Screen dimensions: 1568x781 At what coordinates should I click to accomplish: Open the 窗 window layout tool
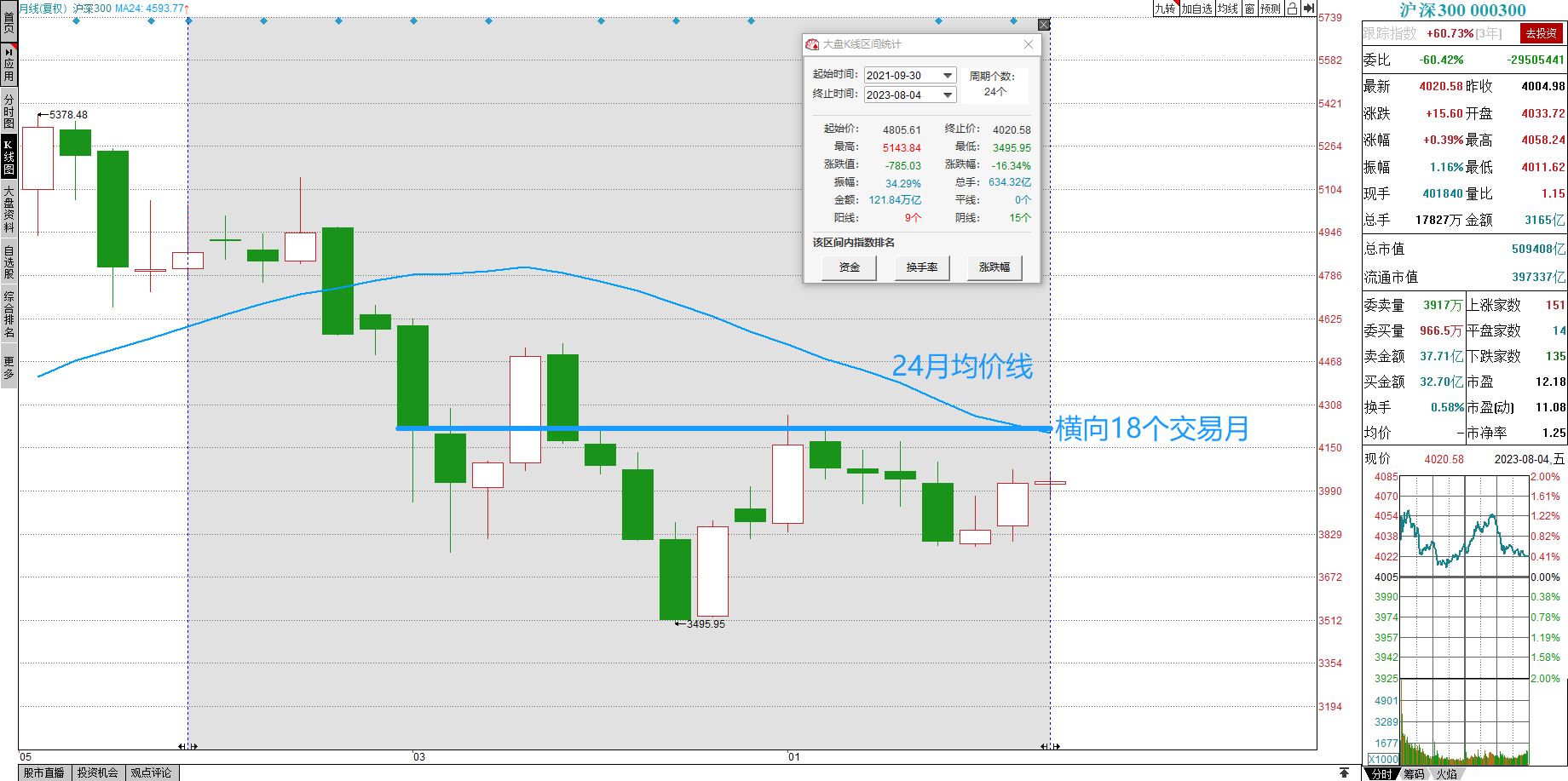click(x=1249, y=9)
